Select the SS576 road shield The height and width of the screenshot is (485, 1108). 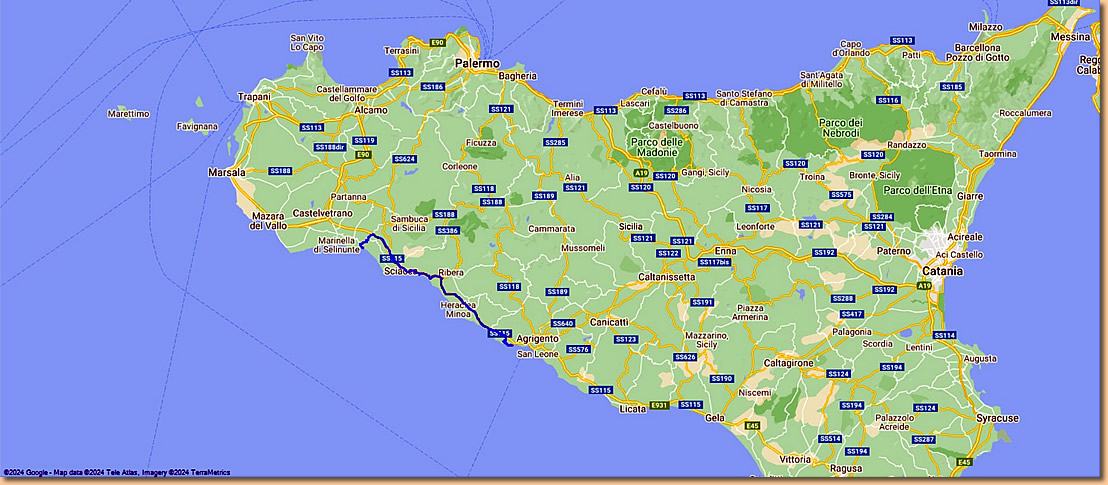pyautogui.click(x=578, y=349)
